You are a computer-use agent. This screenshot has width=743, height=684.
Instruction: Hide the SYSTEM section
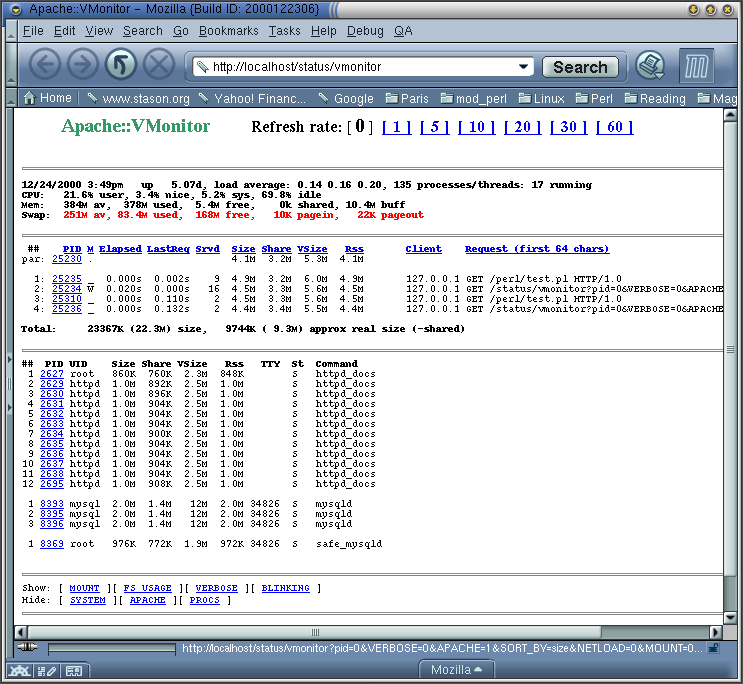tap(88, 600)
